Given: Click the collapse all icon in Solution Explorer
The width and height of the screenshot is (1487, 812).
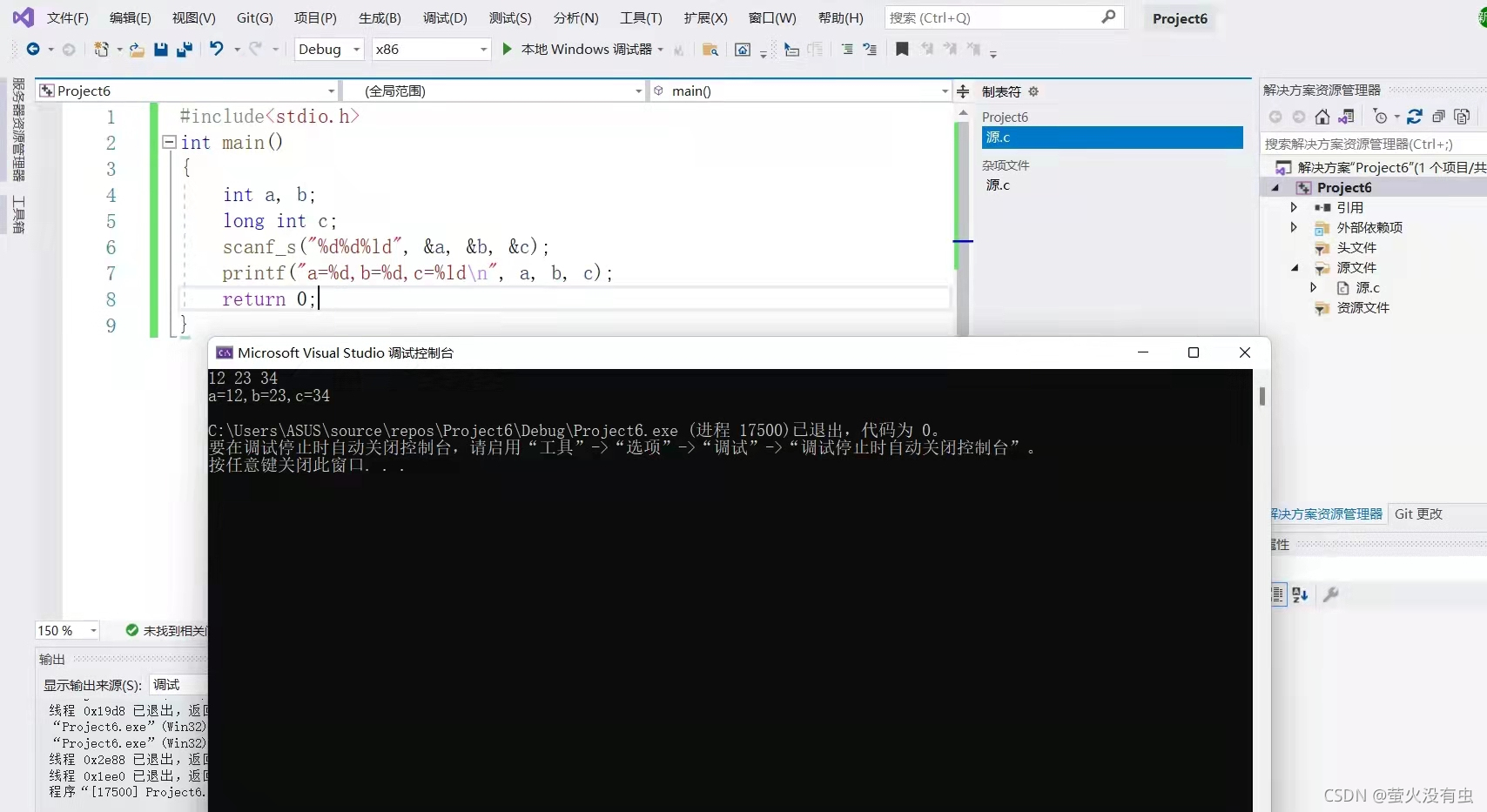Looking at the screenshot, I should [1438, 117].
